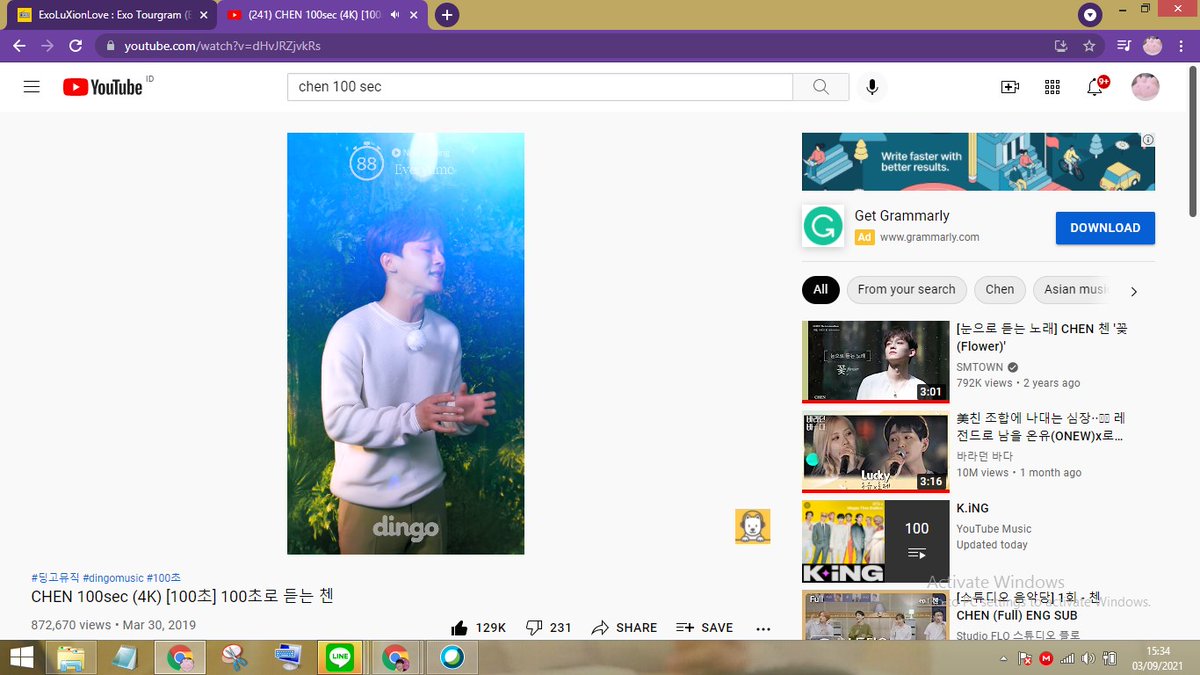
Task: Open the taskbar clock 15:34
Action: 1158,651
